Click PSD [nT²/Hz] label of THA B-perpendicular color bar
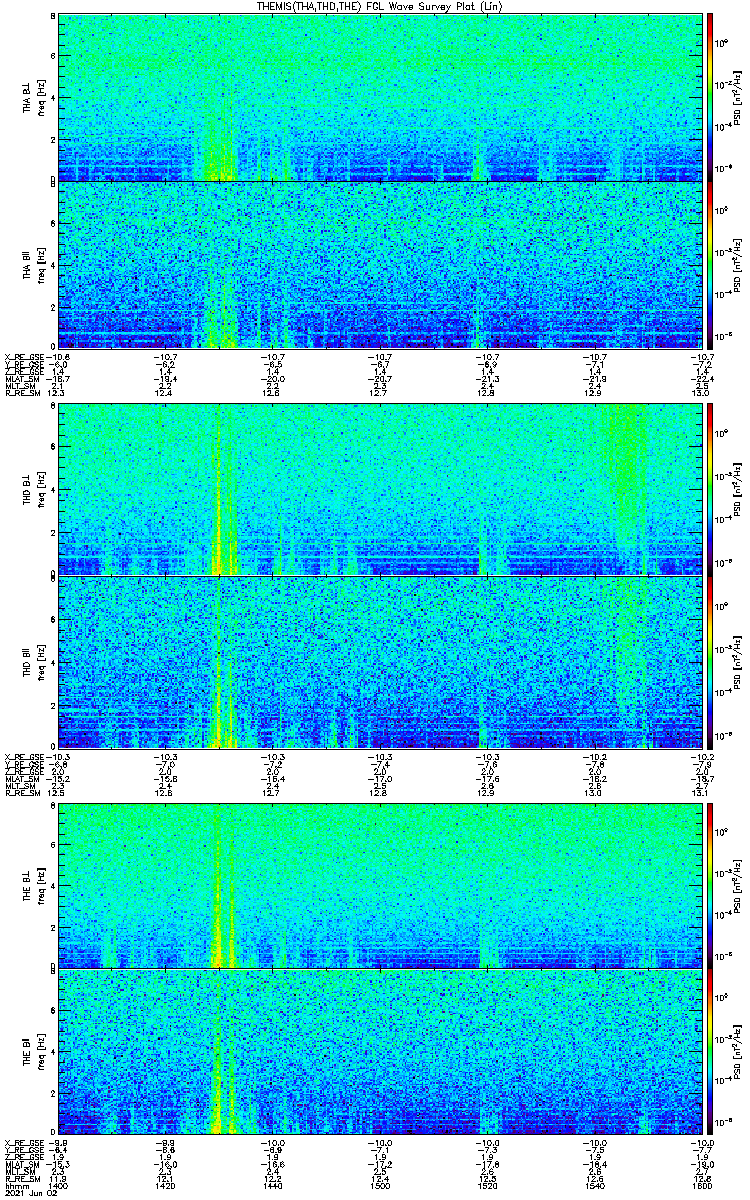The image size is (750, 1200). click(738, 97)
